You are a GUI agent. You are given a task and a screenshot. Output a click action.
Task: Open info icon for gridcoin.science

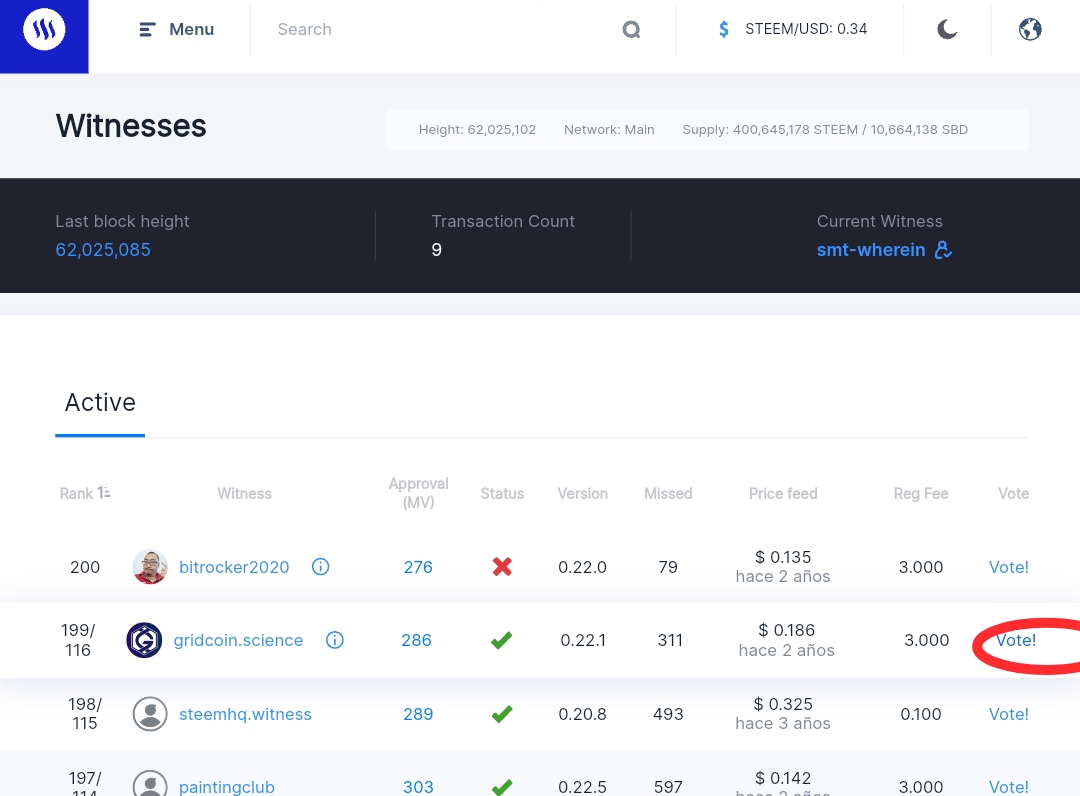pos(335,640)
